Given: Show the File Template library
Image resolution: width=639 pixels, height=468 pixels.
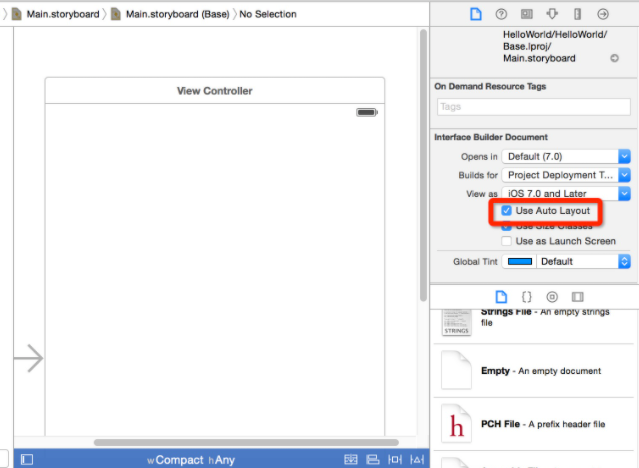Looking at the screenshot, I should tap(501, 297).
